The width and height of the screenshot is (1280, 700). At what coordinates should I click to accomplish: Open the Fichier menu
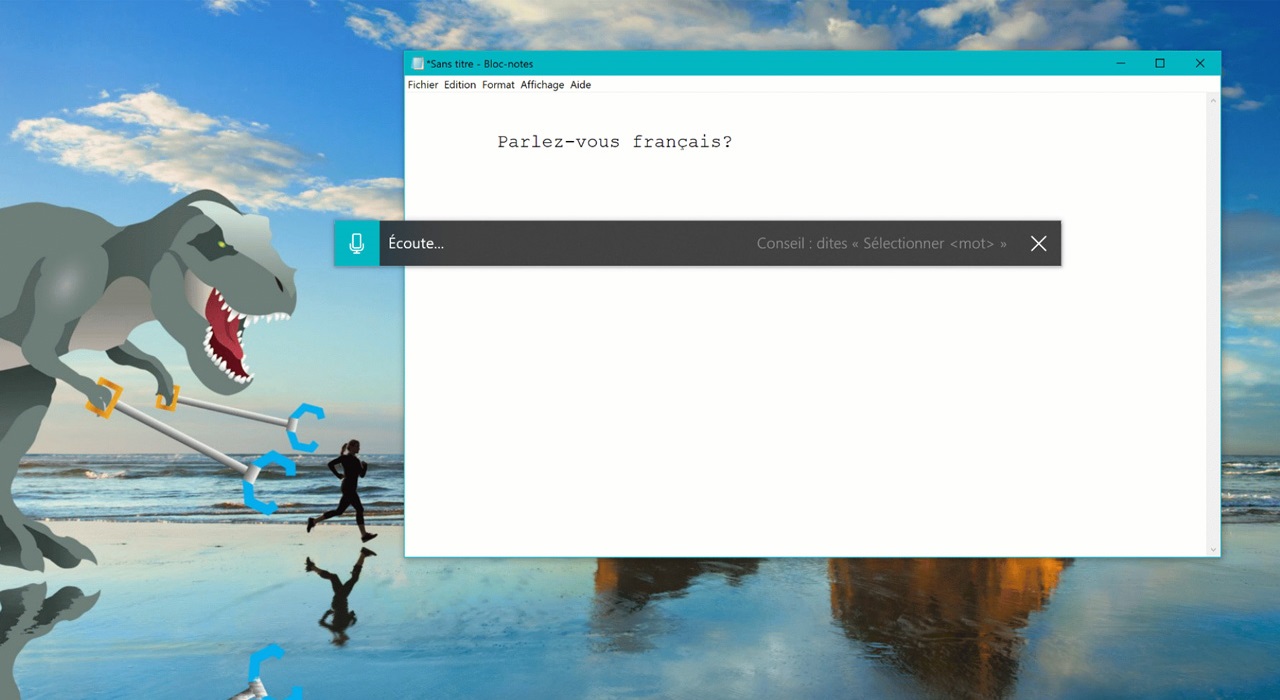point(423,85)
